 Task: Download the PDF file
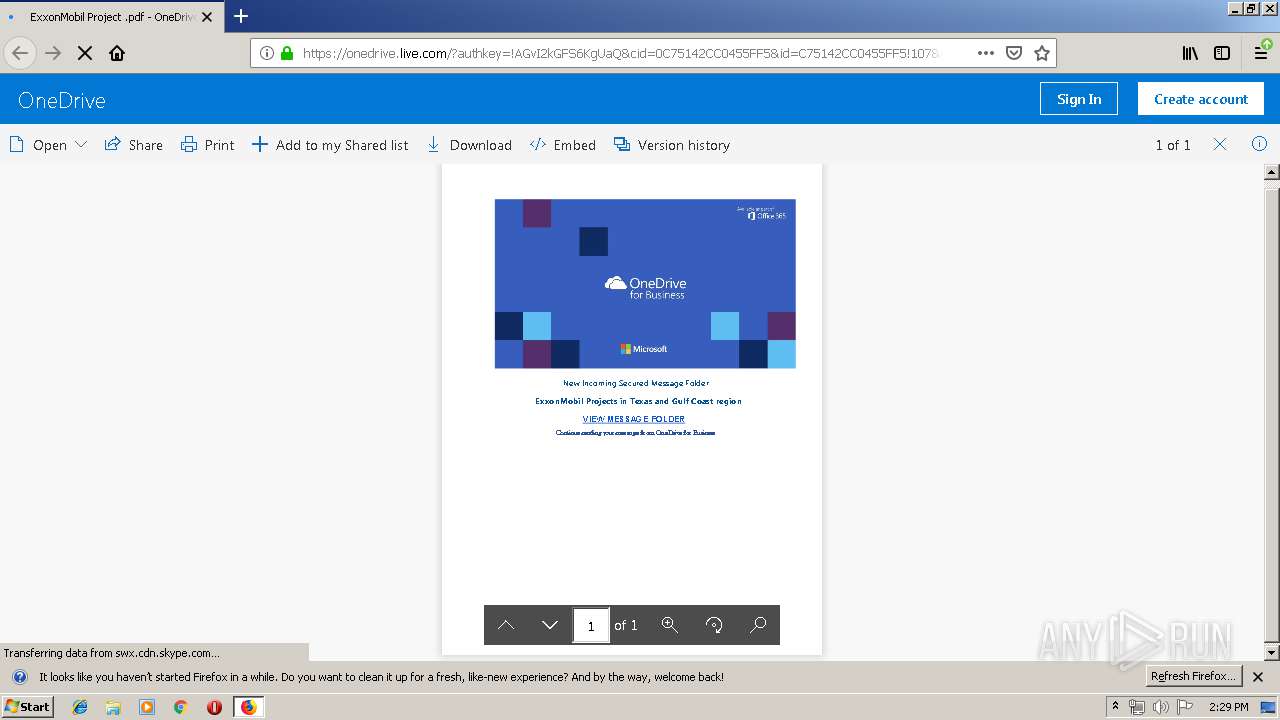(x=469, y=145)
